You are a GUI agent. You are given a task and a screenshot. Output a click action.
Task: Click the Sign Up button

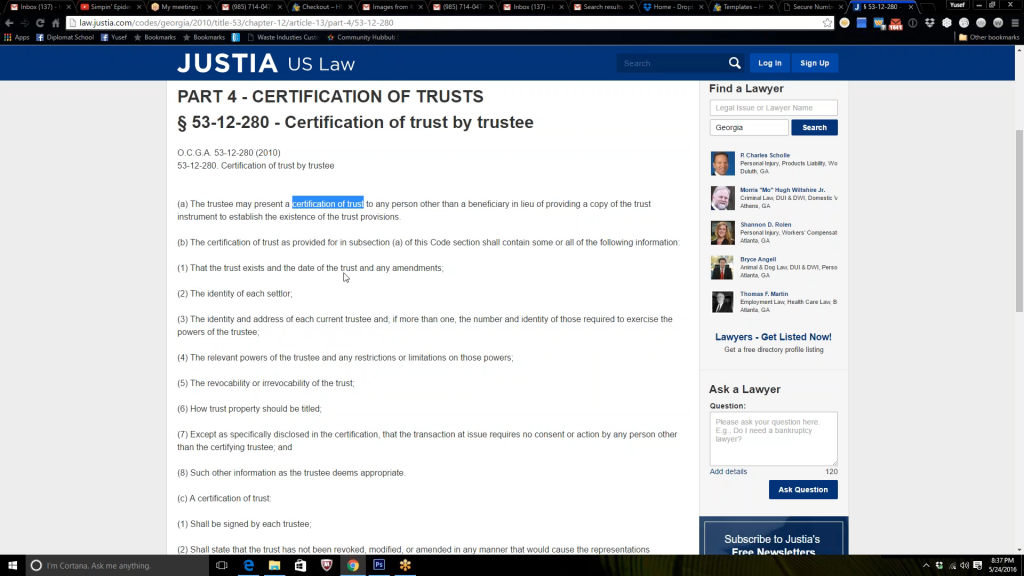[814, 63]
